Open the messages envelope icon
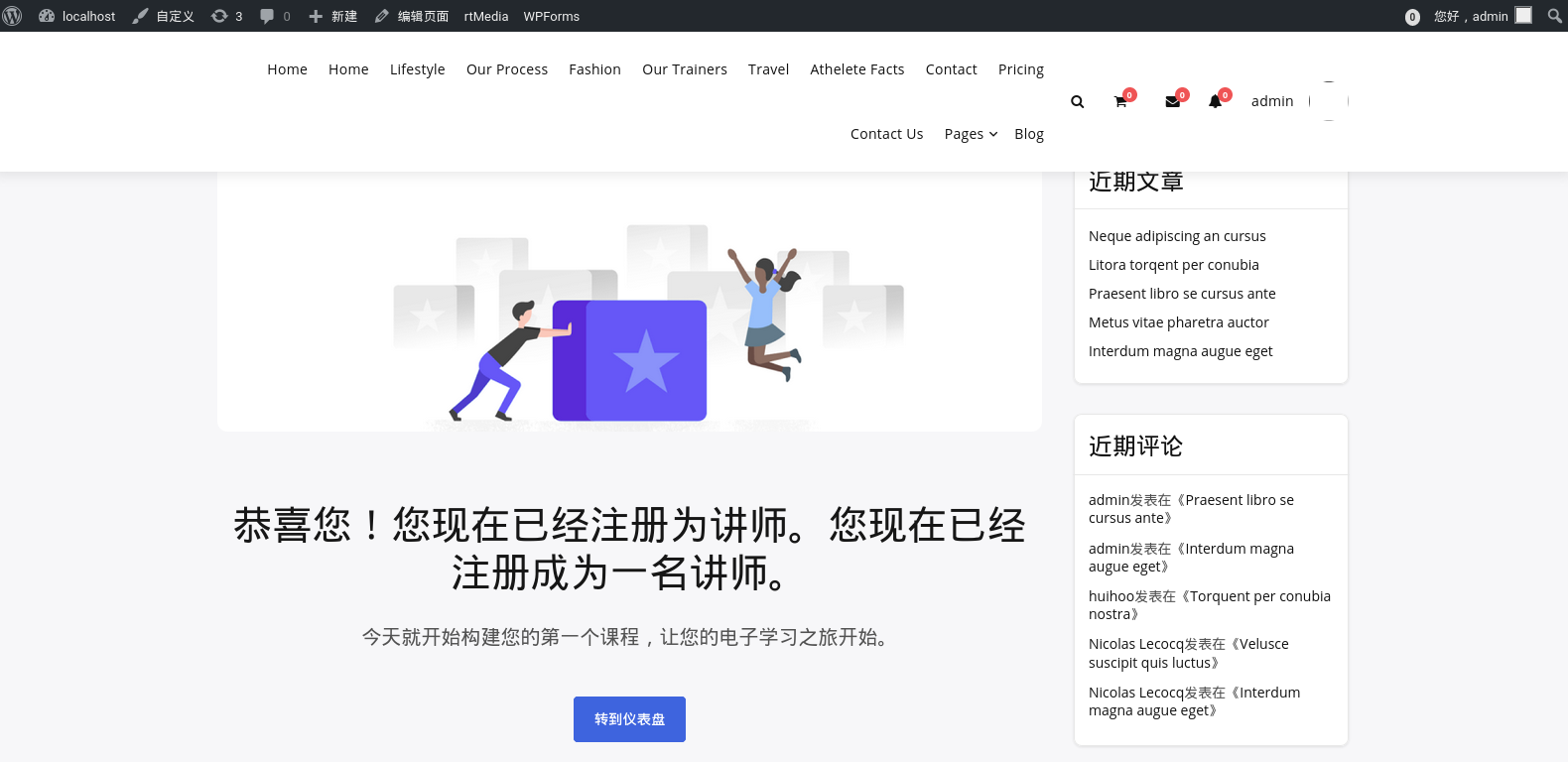 tap(1172, 101)
